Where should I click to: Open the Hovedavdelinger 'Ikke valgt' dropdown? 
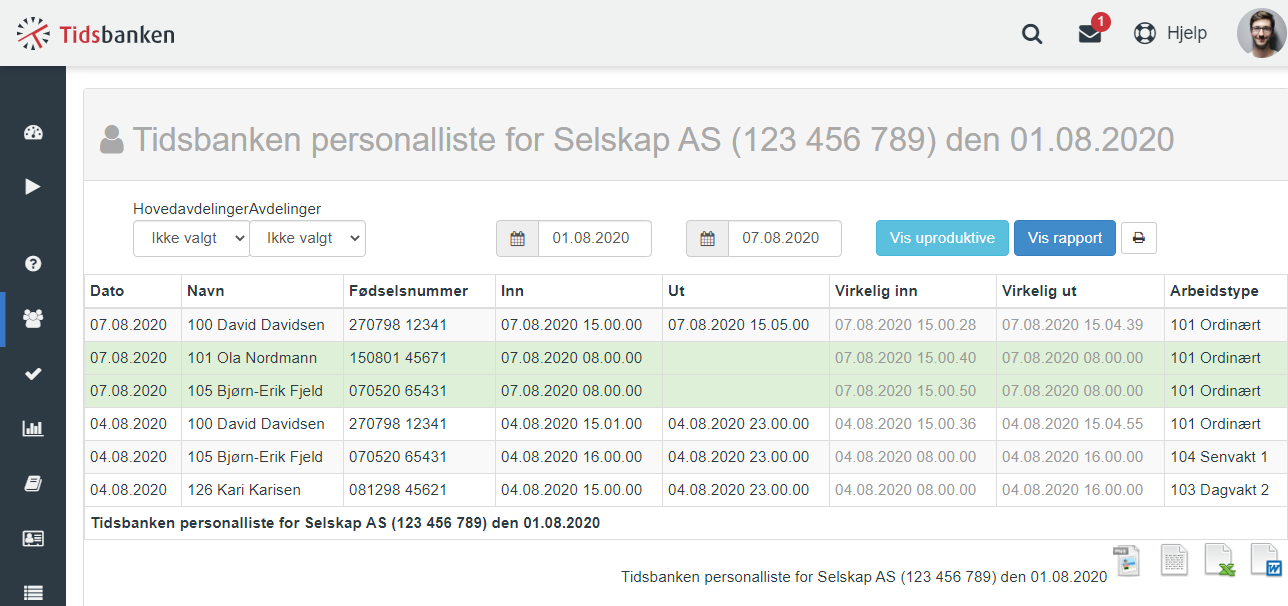[x=191, y=238]
